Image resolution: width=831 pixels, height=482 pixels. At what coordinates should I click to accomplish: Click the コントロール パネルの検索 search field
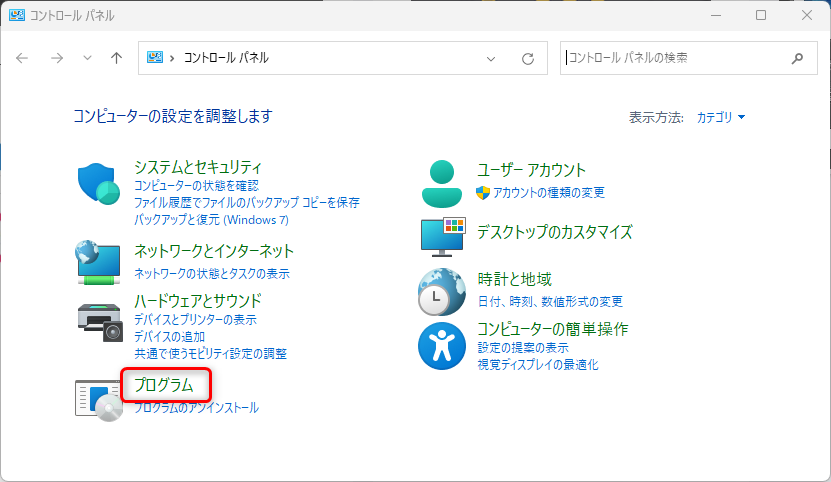(675, 58)
